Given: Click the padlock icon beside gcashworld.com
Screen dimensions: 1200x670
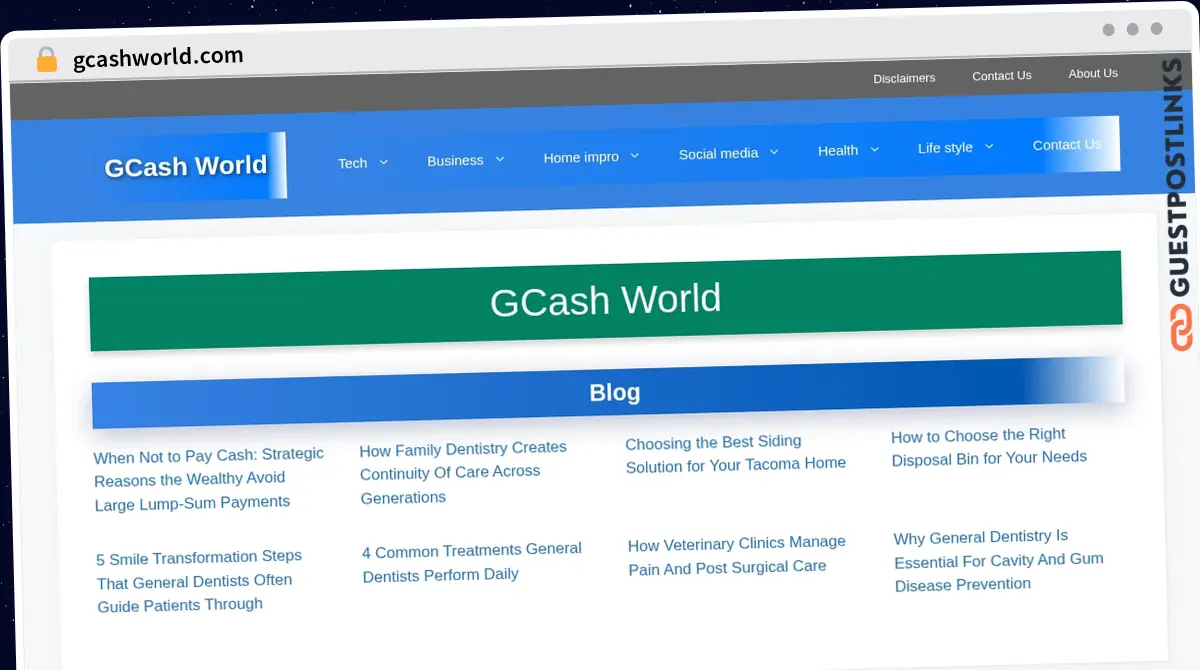Looking at the screenshot, I should (46, 60).
